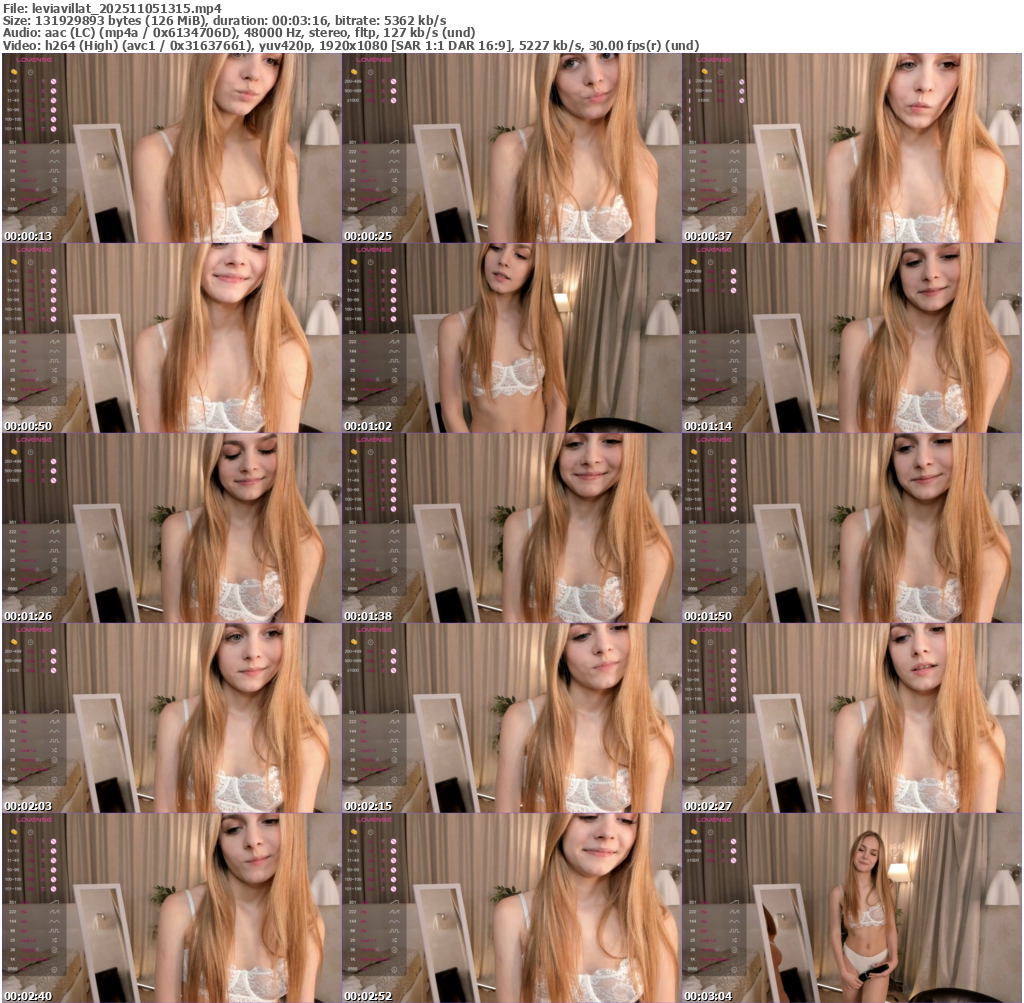Image resolution: width=1024 pixels, height=1003 pixels.
Task: Open the 00:01:26 preview frame
Action: coord(171,528)
